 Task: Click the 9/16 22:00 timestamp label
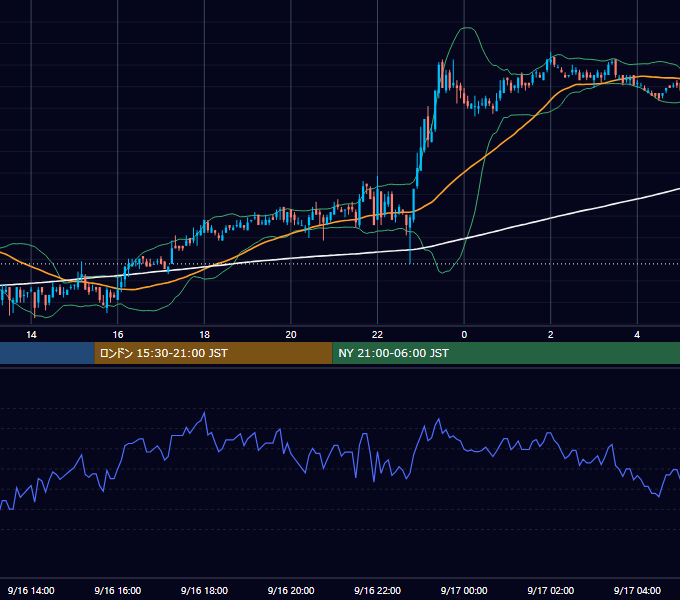point(377,590)
